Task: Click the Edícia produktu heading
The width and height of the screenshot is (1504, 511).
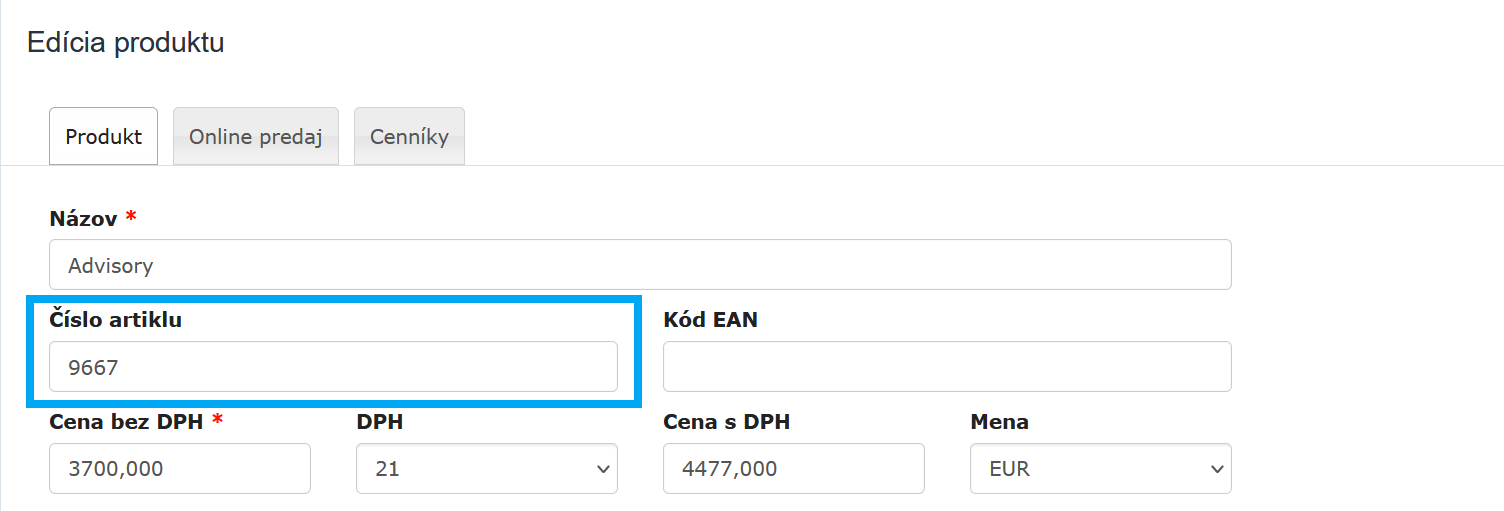Action: tap(125, 42)
